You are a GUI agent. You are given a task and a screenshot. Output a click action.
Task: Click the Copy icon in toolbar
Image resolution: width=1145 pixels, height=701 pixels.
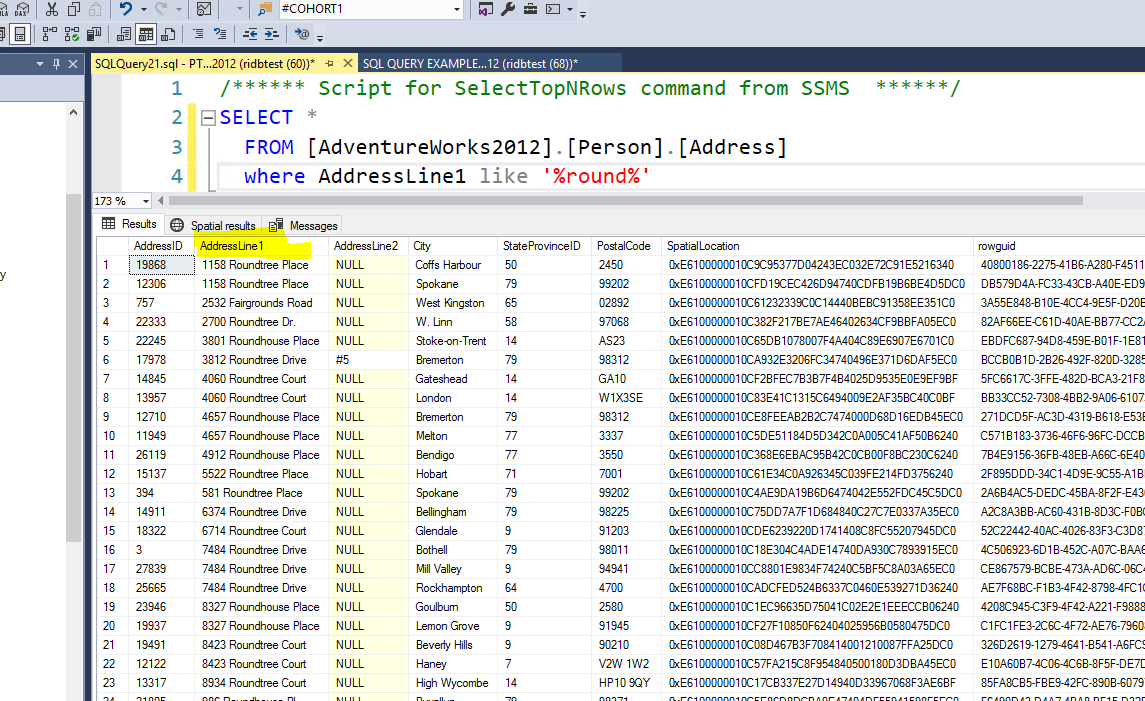pos(74,9)
